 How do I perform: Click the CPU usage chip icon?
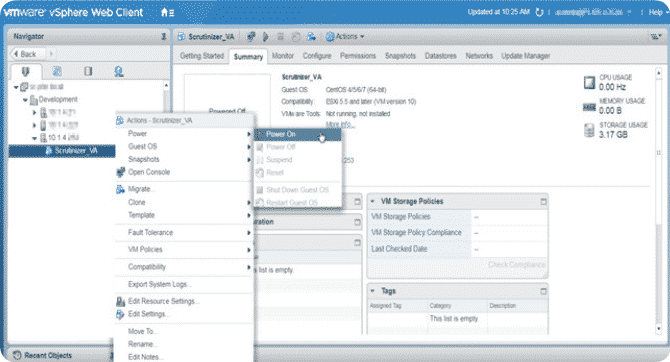[589, 82]
